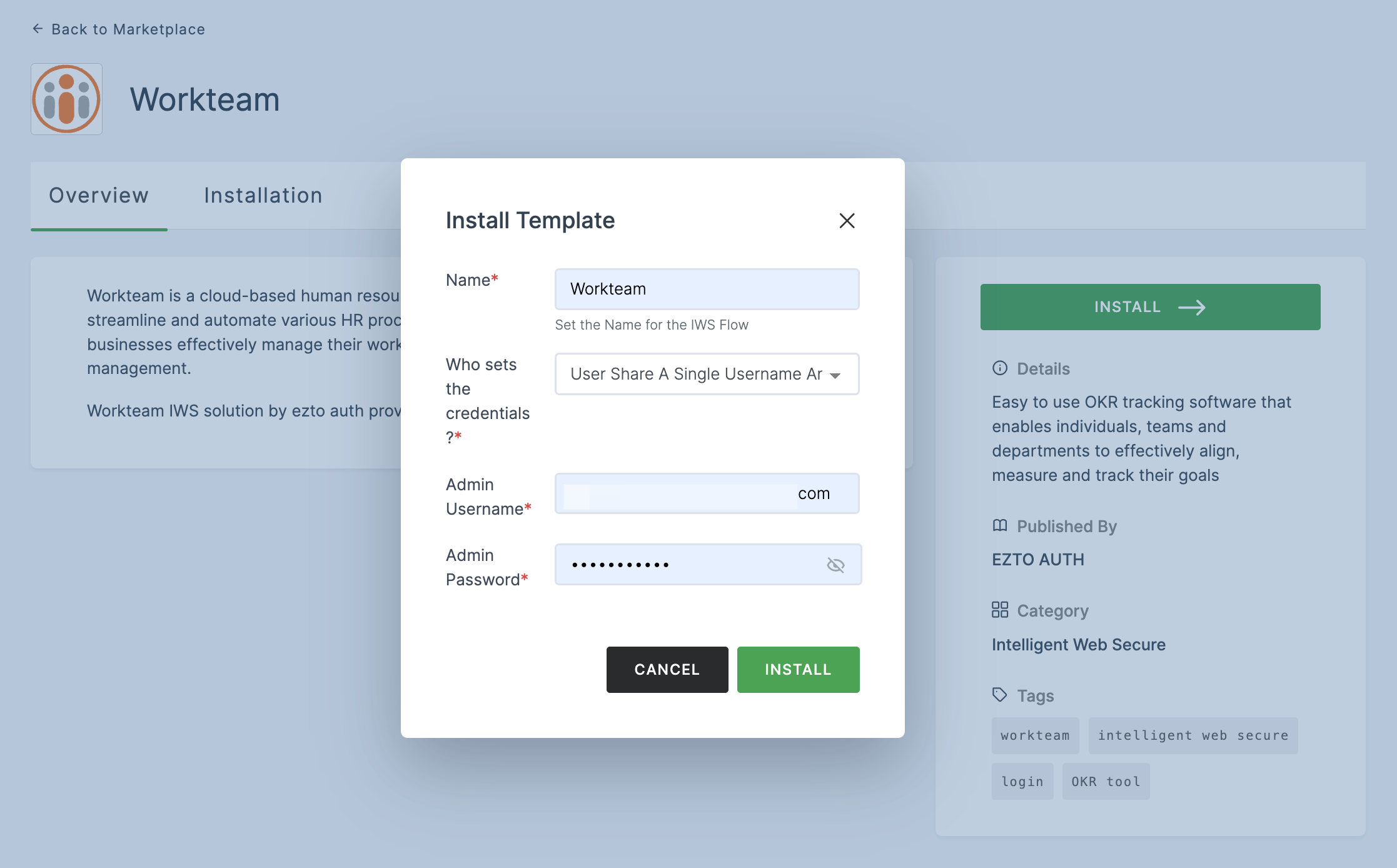The width and height of the screenshot is (1397, 868).
Task: Click the Published By heading text
Action: (1067, 527)
